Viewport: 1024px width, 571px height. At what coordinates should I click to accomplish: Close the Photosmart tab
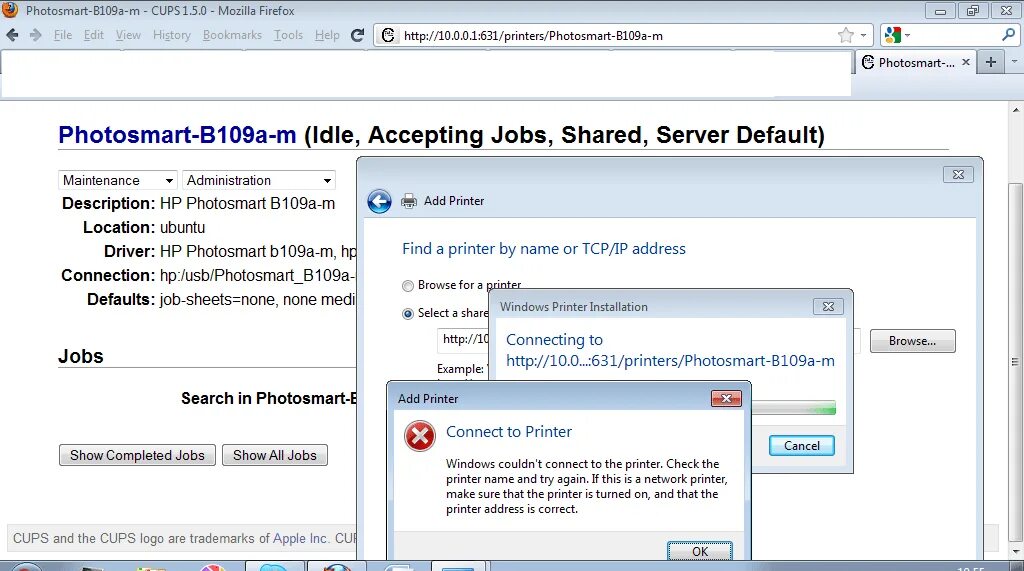(966, 62)
